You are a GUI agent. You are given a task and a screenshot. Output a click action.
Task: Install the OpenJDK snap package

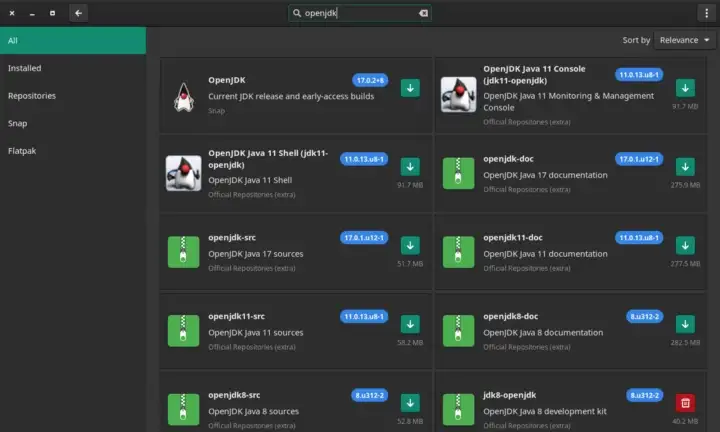(410, 88)
